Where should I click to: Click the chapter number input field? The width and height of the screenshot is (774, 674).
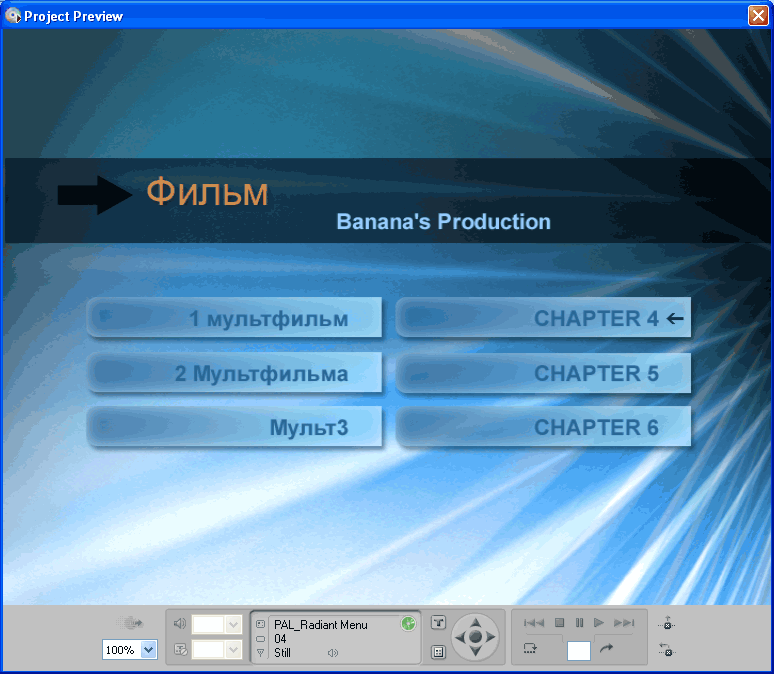pos(579,651)
